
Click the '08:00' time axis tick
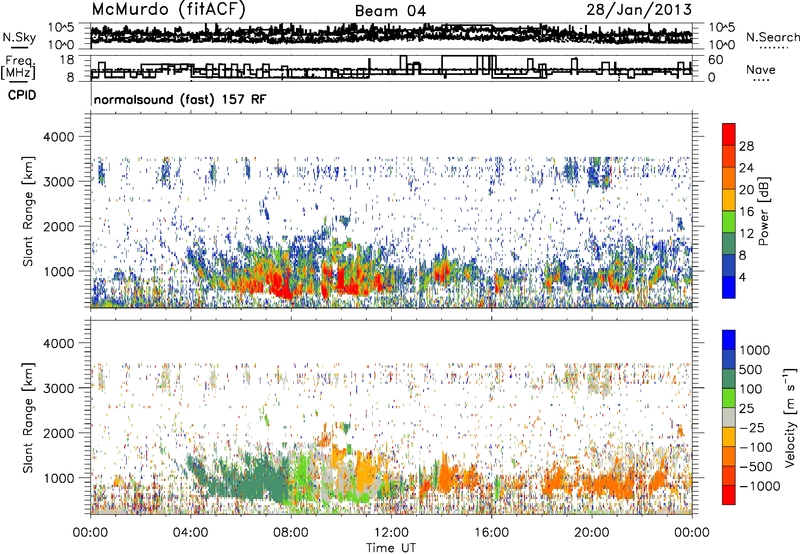291,533
